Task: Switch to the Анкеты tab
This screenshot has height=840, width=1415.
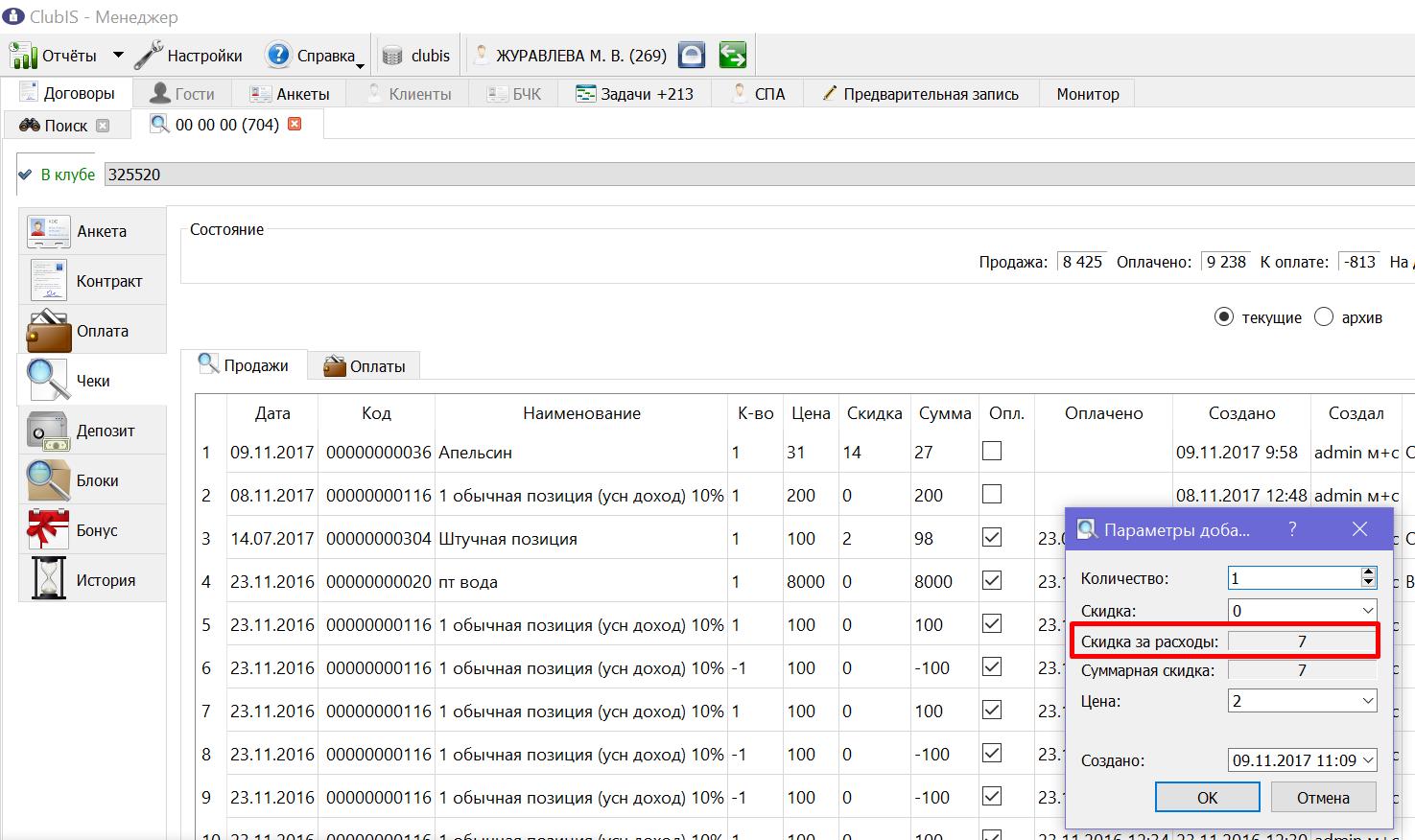Action: point(290,94)
